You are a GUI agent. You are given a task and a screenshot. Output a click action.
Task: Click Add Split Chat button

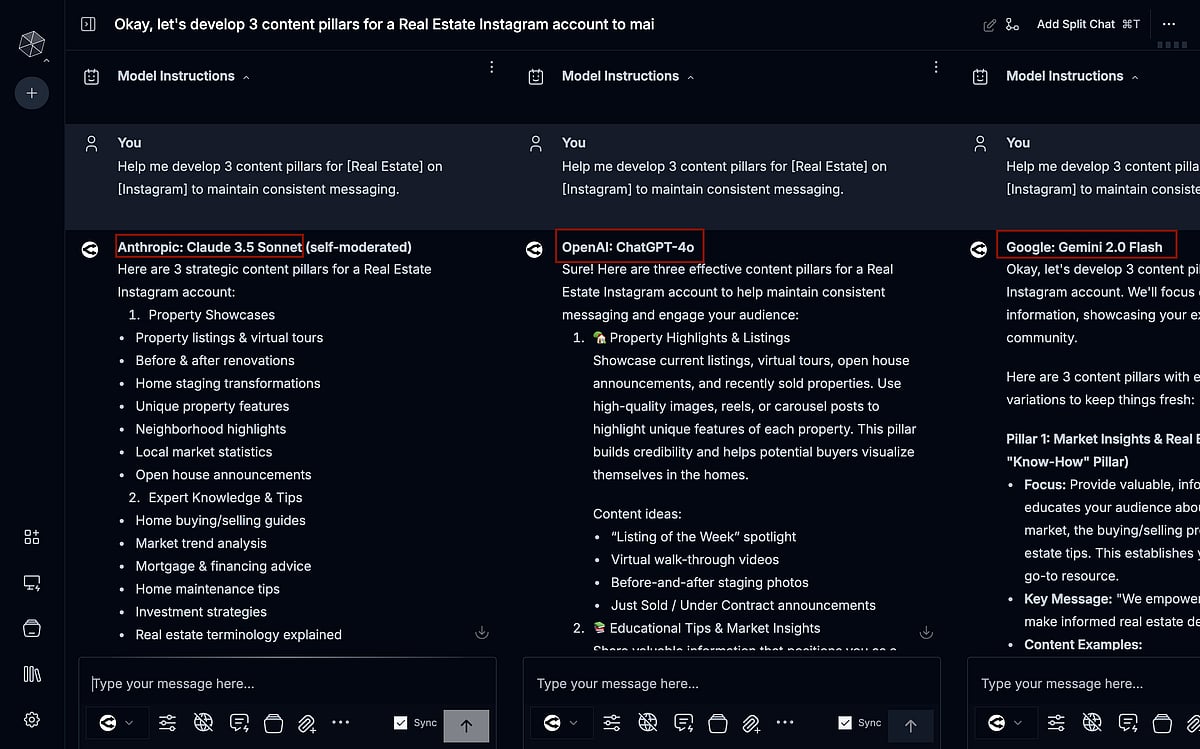pyautogui.click(x=1087, y=24)
